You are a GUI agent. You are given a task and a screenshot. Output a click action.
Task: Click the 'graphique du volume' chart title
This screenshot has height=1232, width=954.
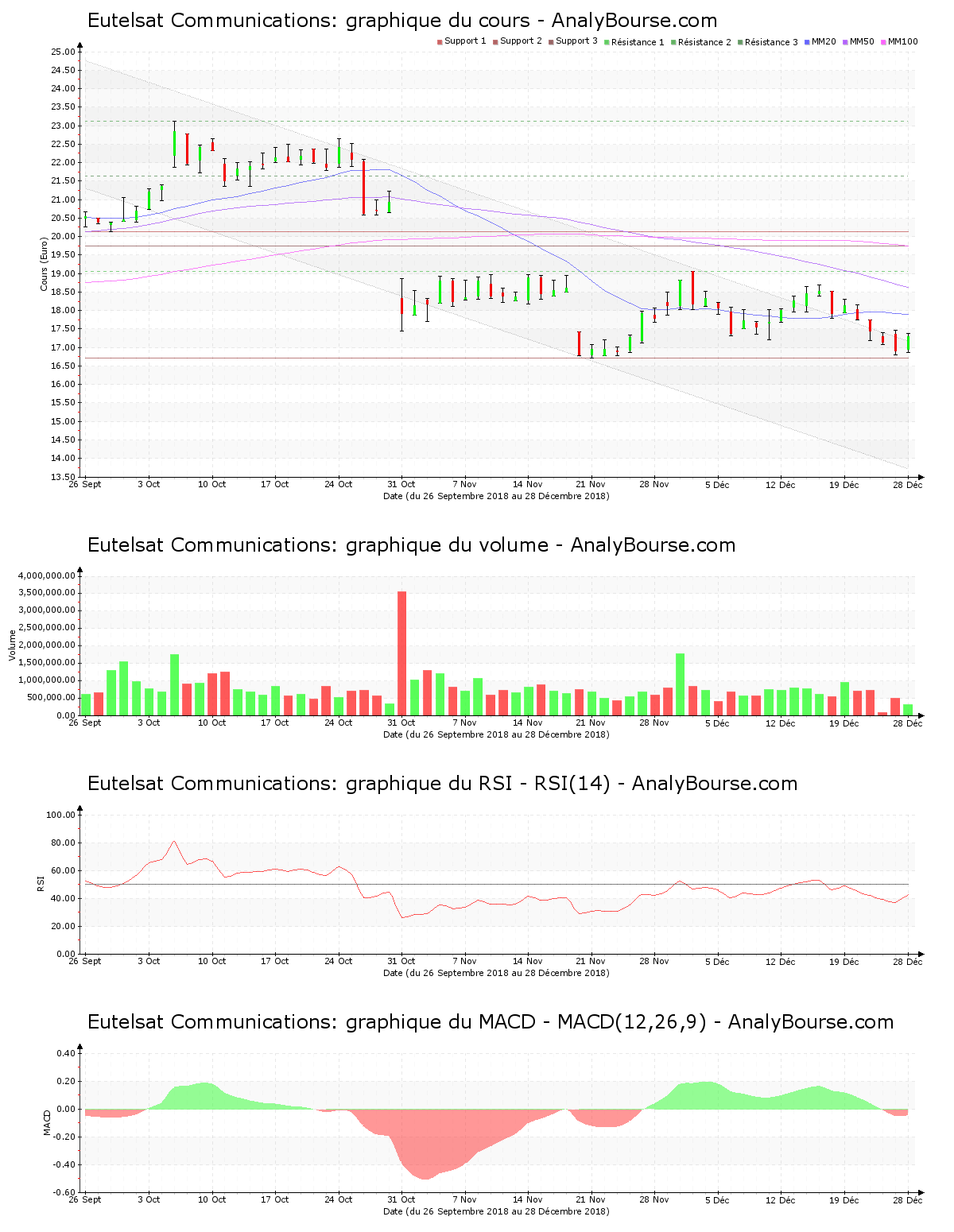(411, 545)
